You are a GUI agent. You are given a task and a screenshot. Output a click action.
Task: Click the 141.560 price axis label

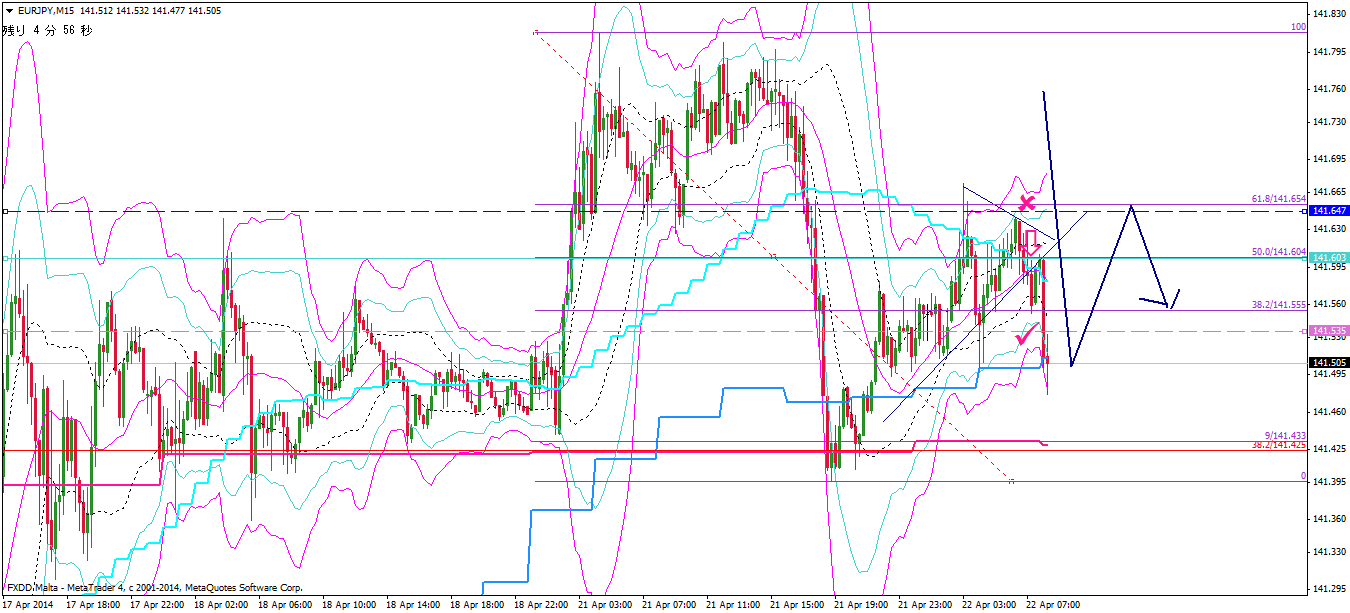tap(1330, 303)
